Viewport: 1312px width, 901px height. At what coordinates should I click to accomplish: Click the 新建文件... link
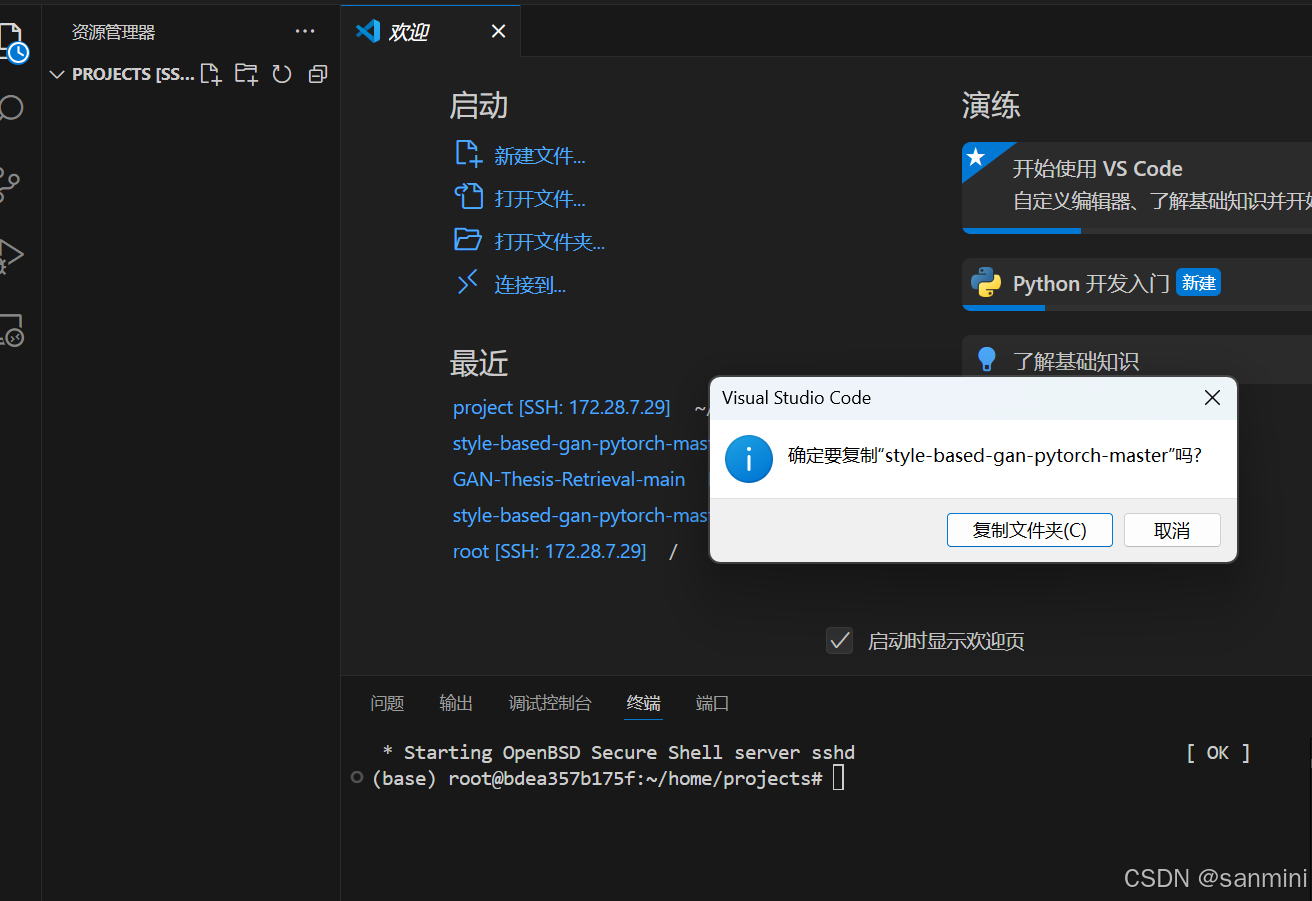pyautogui.click(x=540, y=156)
